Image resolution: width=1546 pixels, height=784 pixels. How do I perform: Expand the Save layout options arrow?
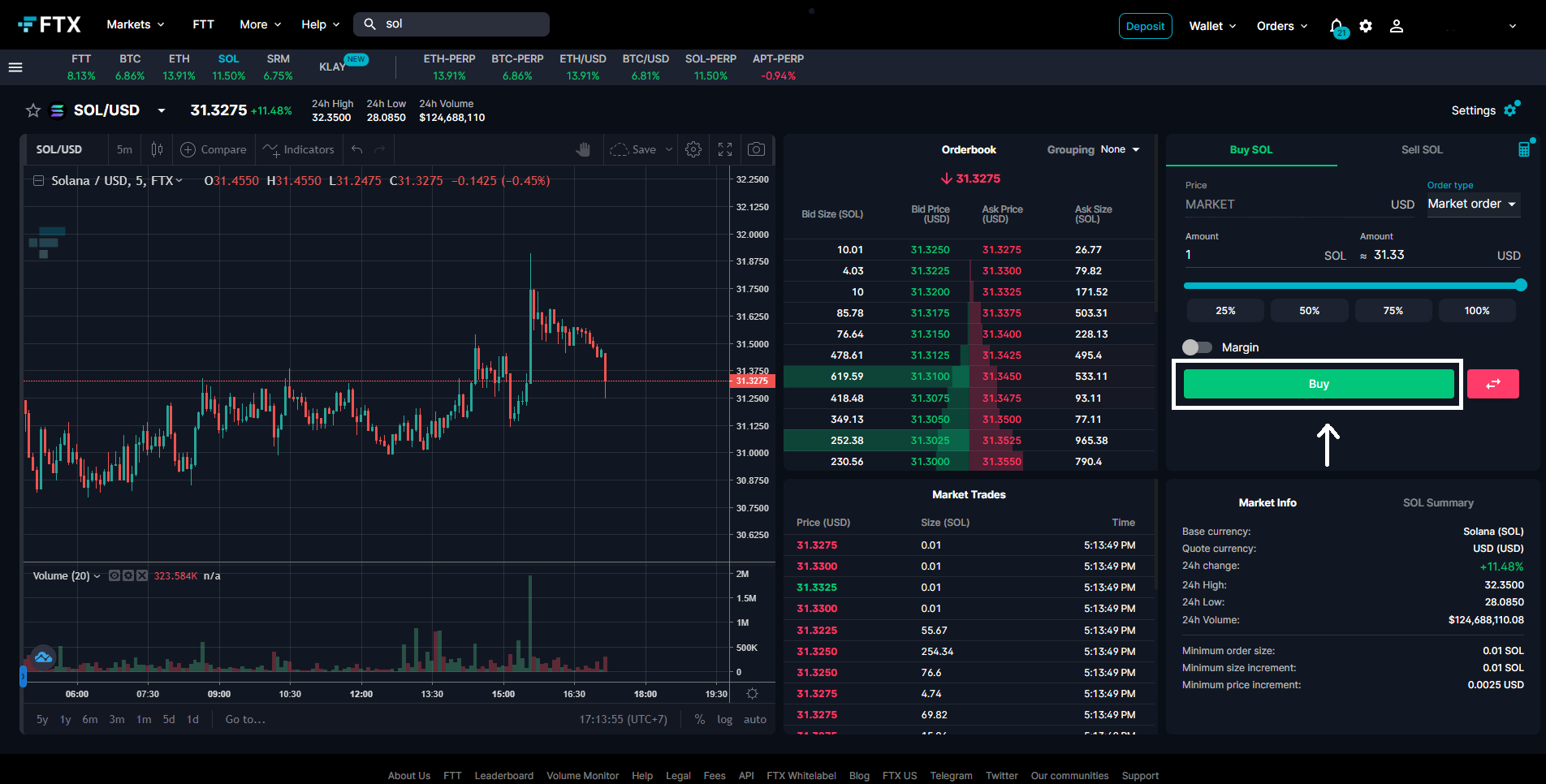669,149
